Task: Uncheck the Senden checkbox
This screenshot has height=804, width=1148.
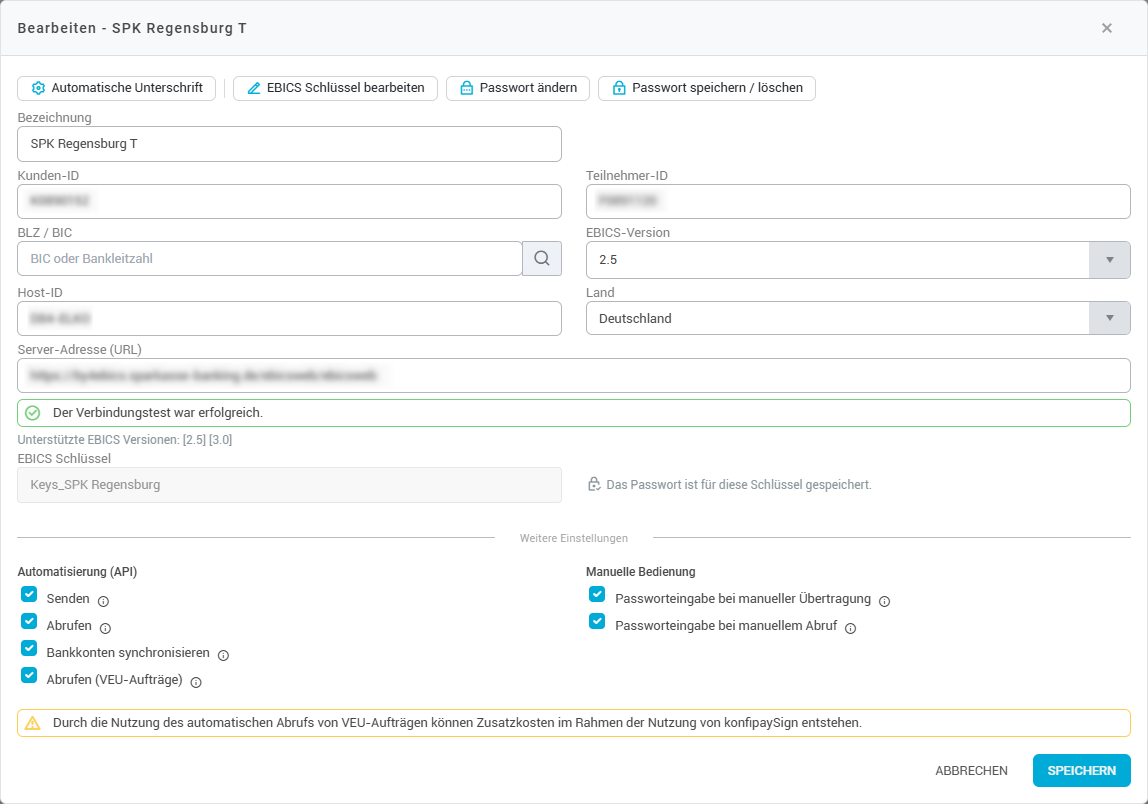Action: coord(29,594)
